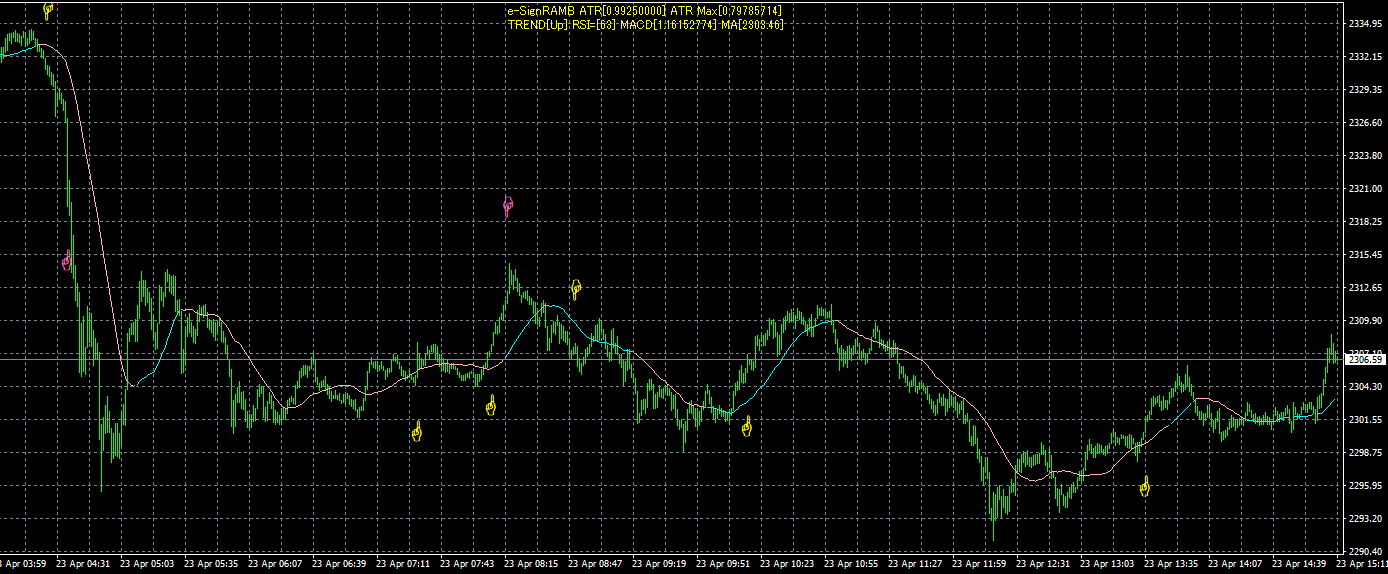Click the yellow hand signal in the top-left corner
Screen dimensions: 1388x574
tap(48, 11)
